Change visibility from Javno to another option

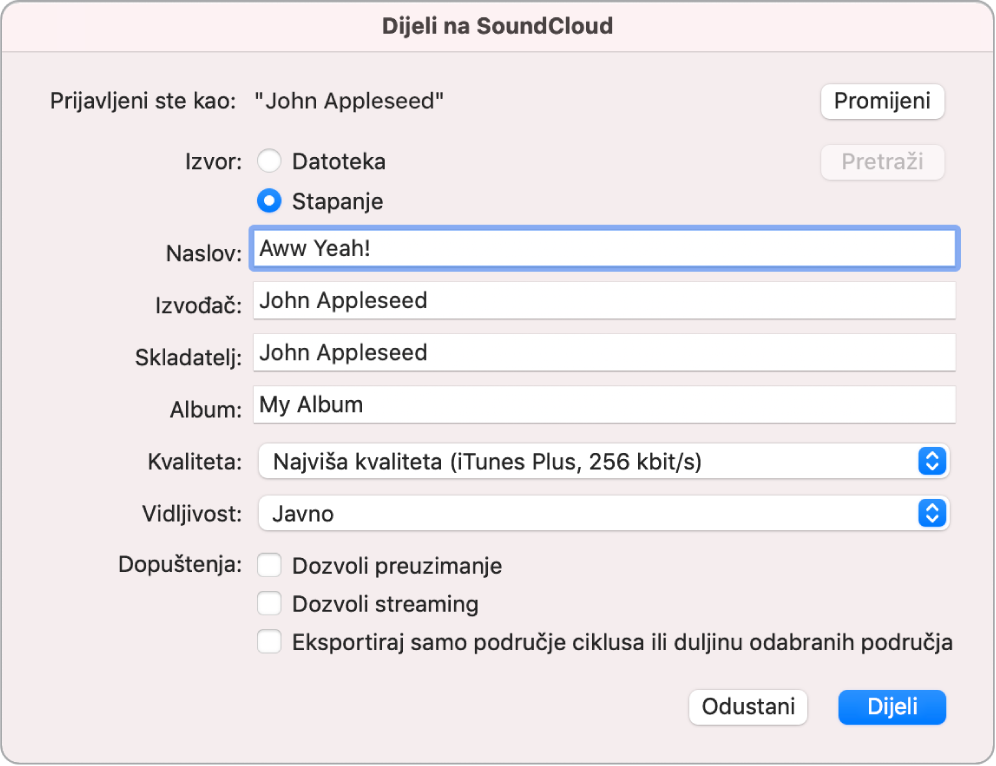click(x=600, y=513)
